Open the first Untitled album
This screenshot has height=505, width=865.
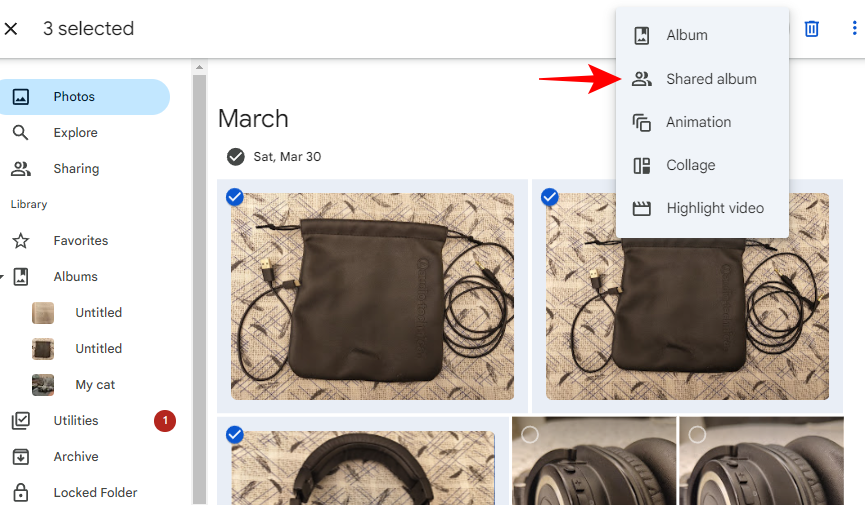click(x=98, y=312)
